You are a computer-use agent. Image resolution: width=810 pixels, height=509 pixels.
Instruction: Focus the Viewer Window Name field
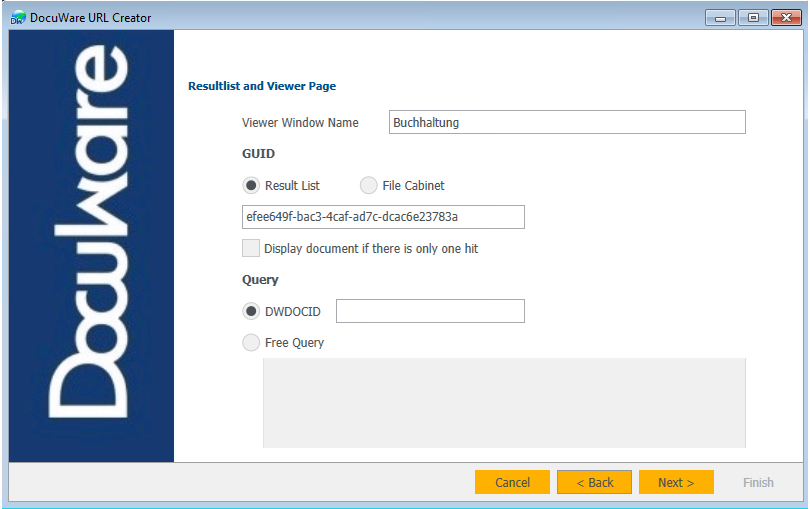[567, 122]
